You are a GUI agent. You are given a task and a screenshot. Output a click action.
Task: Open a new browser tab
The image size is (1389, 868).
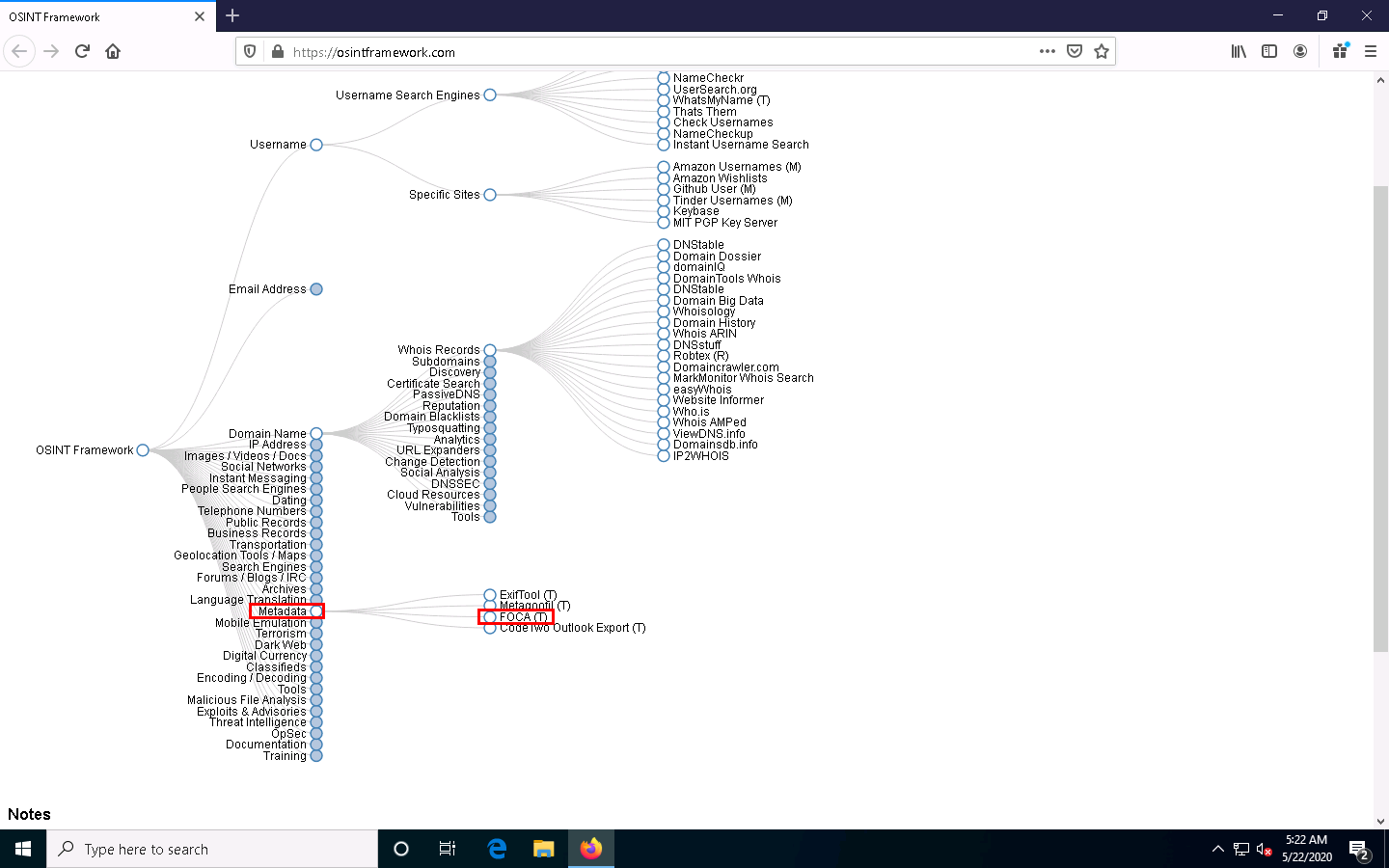tap(232, 15)
